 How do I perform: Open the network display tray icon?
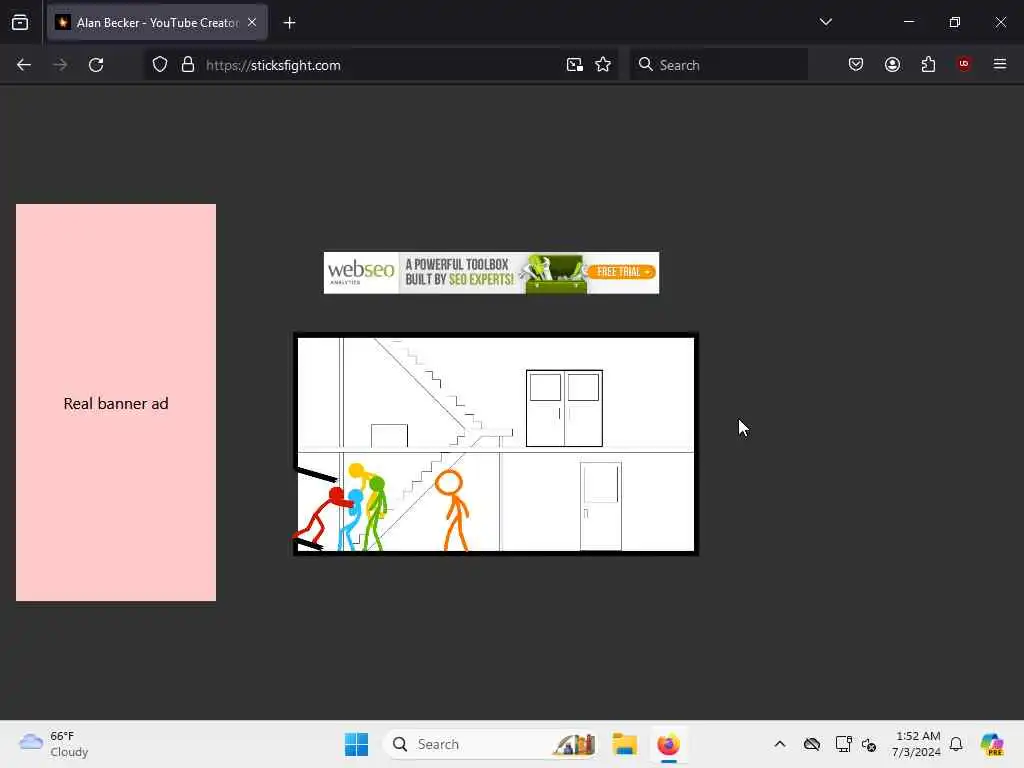tap(843, 744)
